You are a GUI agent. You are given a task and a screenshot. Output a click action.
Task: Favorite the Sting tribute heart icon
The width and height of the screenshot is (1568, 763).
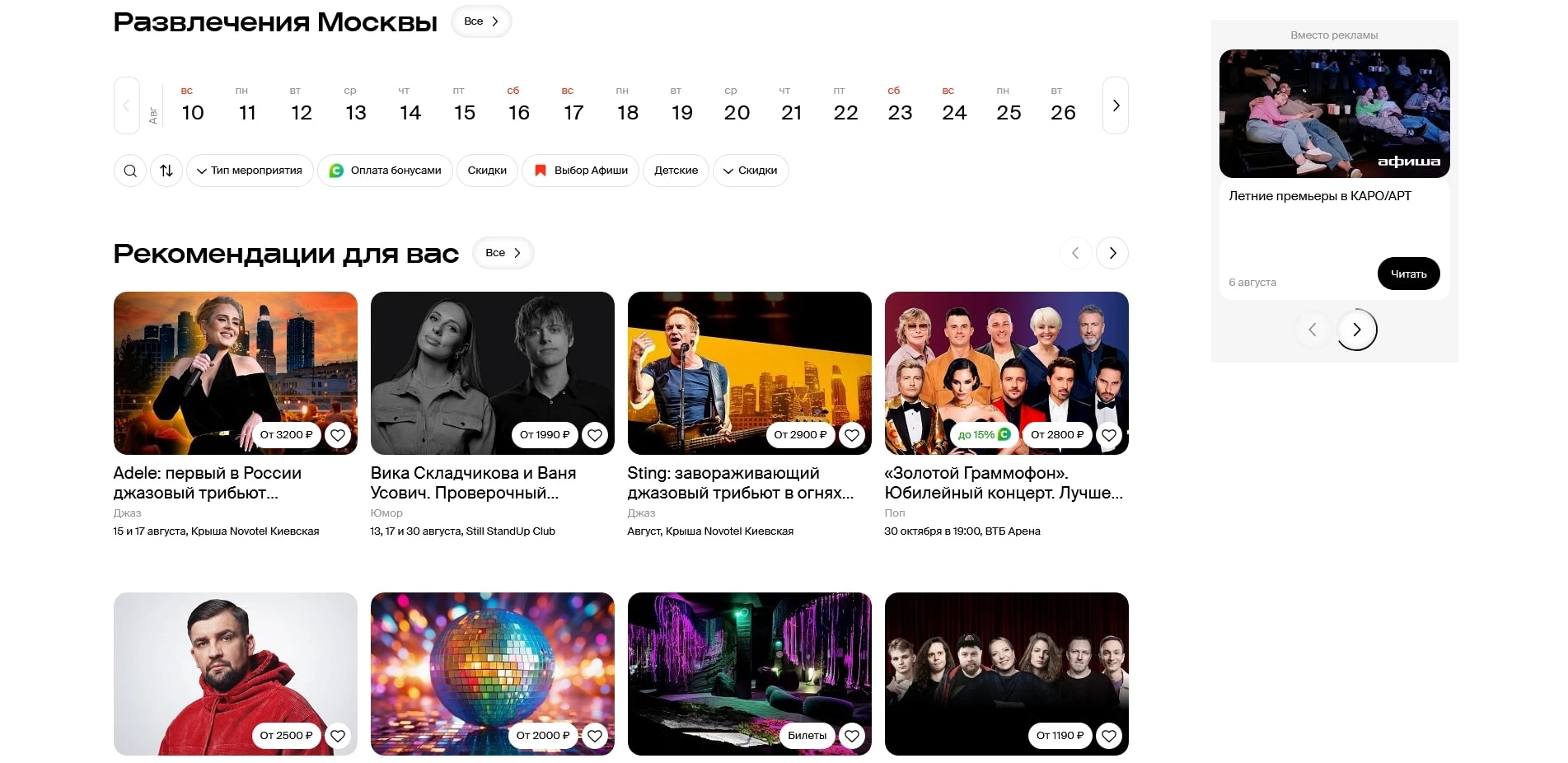[x=852, y=435]
